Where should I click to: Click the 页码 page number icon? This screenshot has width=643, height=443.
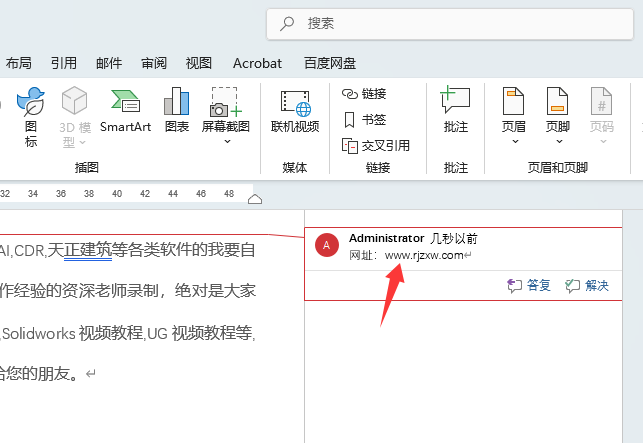601,101
